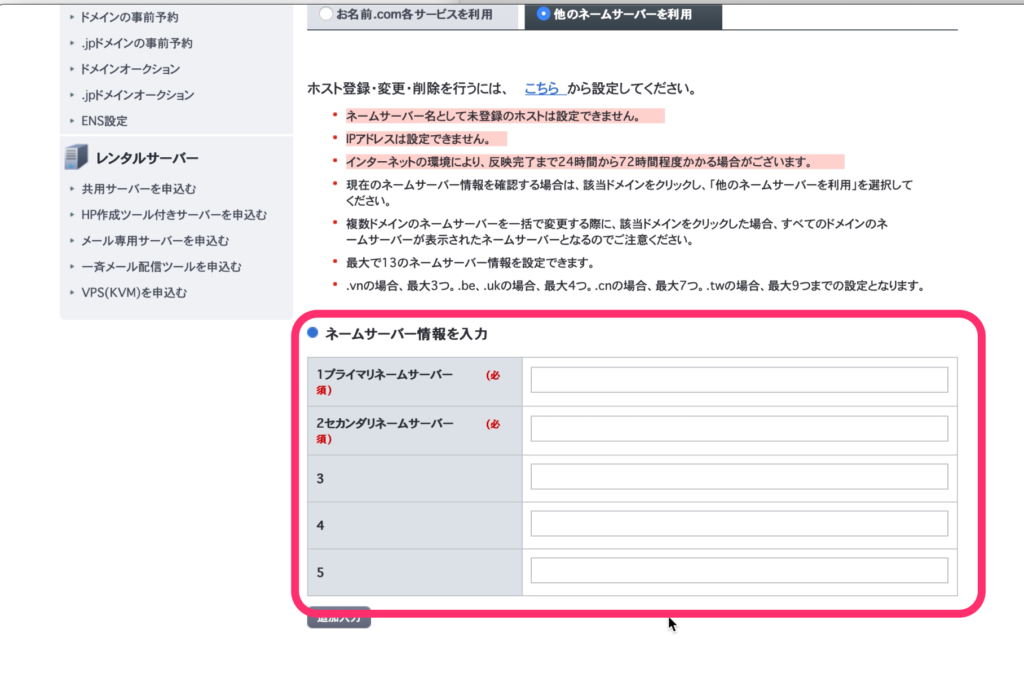
Task: Open 一斉メール配信ツールを申込む link
Action: click(x=161, y=267)
